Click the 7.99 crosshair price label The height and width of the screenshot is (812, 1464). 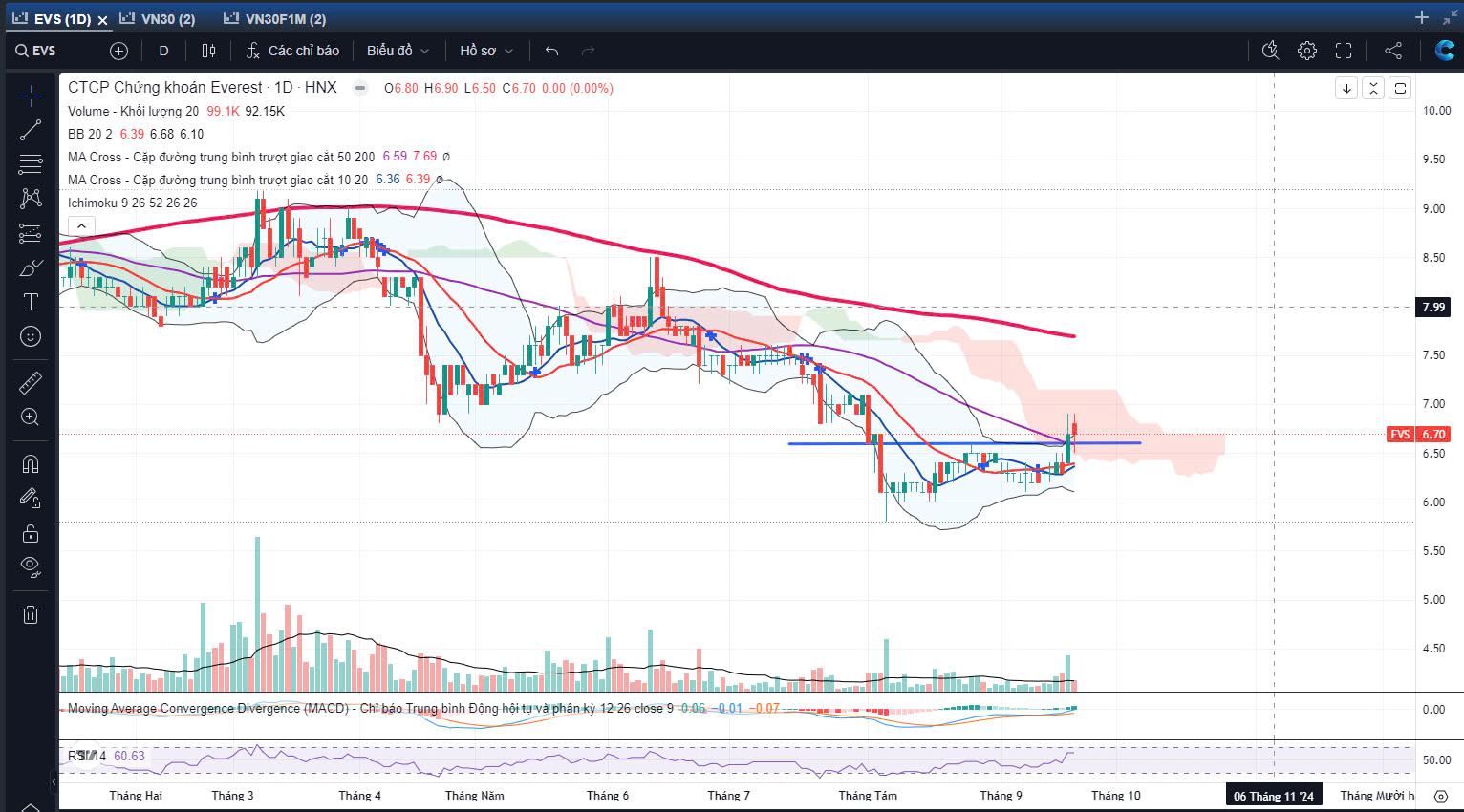(1433, 307)
